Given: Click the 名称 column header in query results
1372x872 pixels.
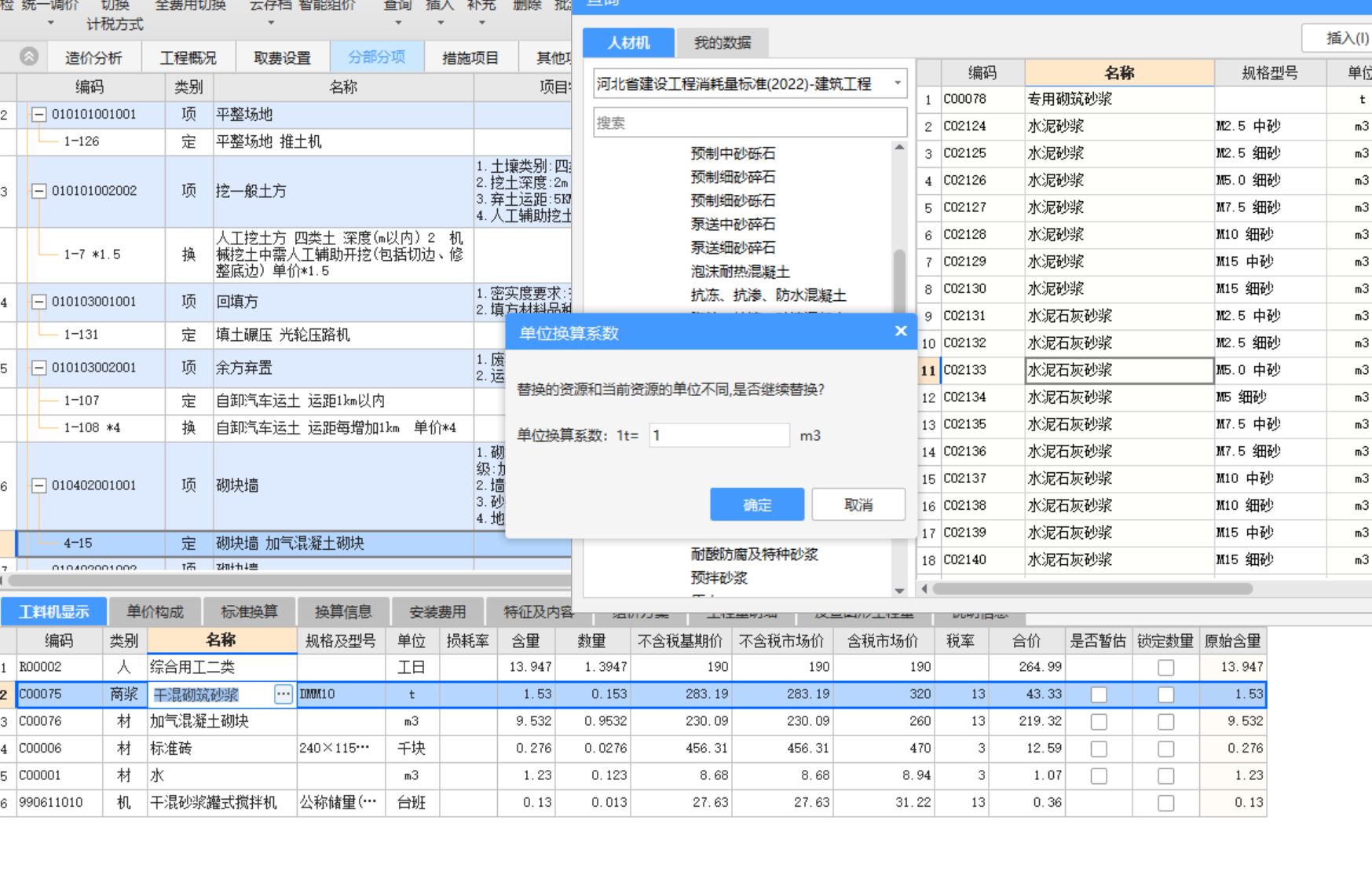Looking at the screenshot, I should pos(1119,73).
